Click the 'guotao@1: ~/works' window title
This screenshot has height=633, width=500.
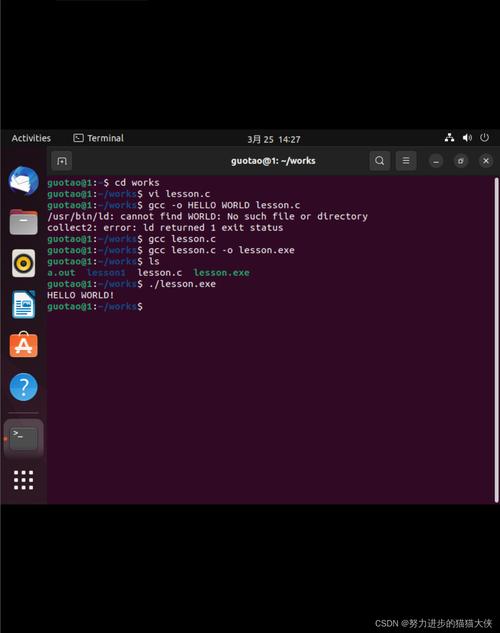273,161
